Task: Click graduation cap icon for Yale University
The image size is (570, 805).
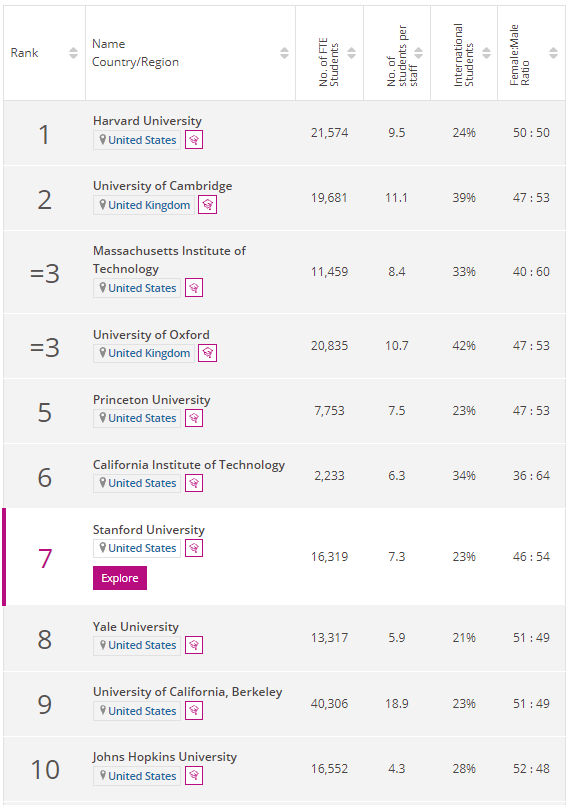Action: 194,645
